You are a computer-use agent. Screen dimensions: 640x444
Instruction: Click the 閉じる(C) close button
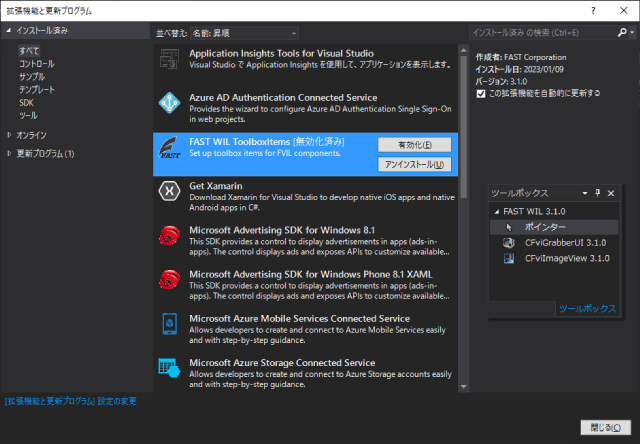606,428
